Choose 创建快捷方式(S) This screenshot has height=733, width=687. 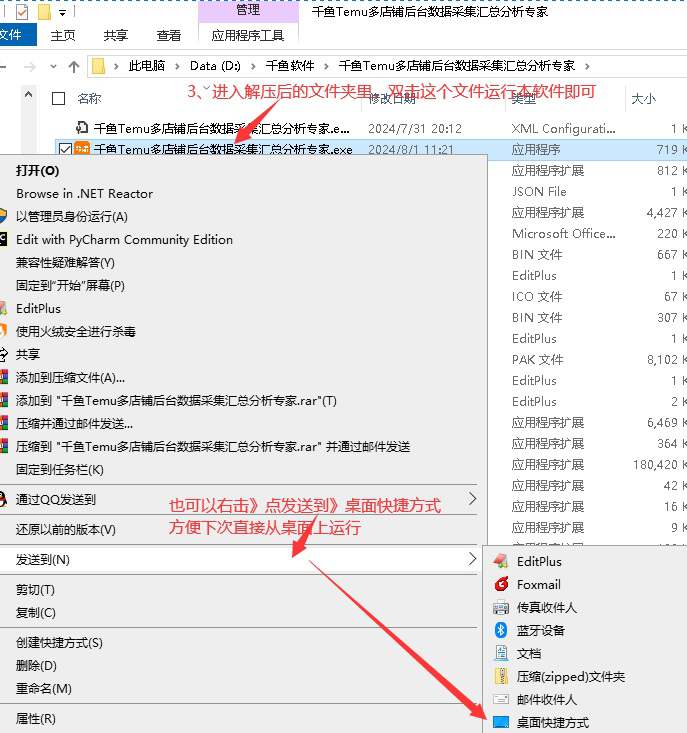click(x=59, y=642)
